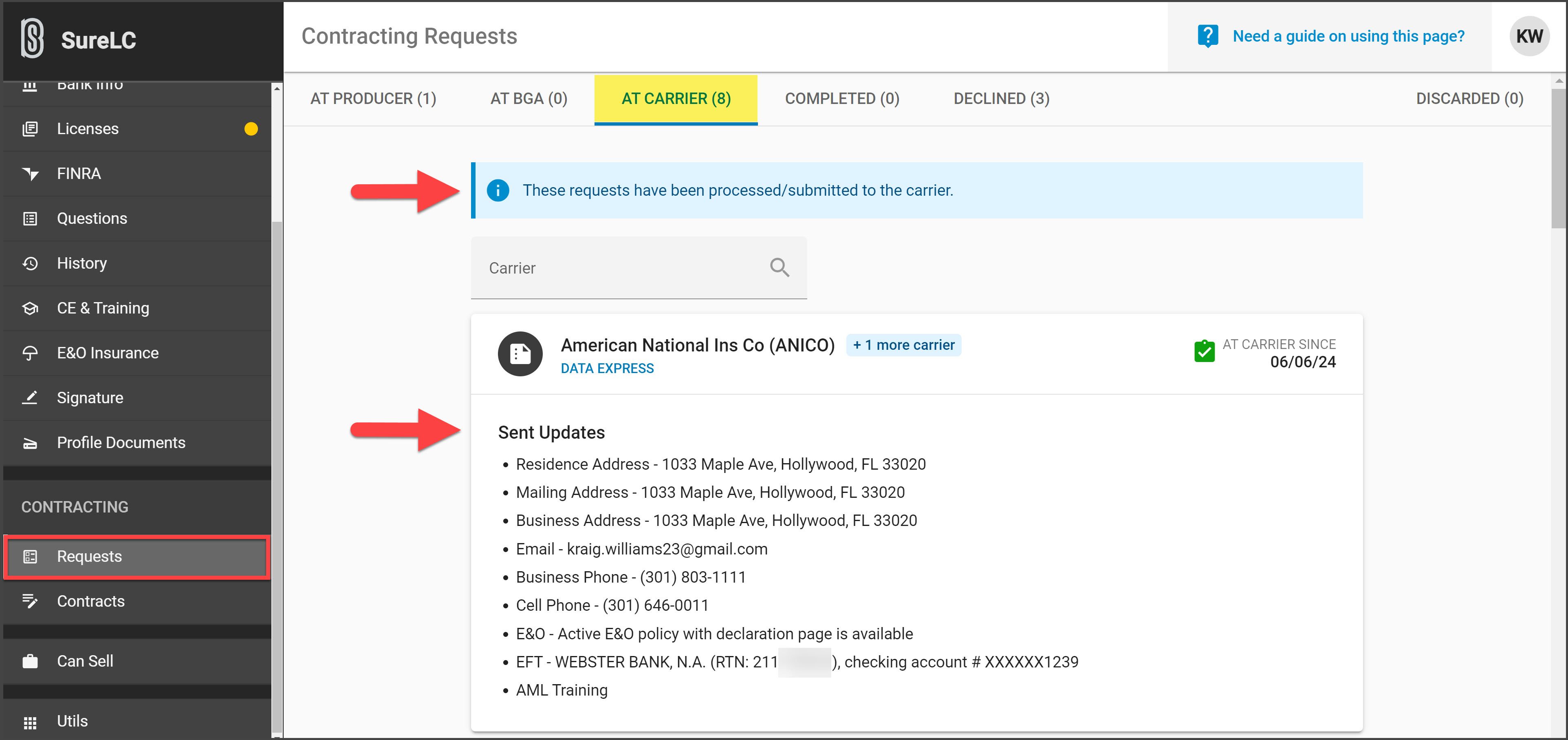Viewport: 1568px width, 740px height.
Task: Click the Requests sidebar icon
Action: [30, 556]
